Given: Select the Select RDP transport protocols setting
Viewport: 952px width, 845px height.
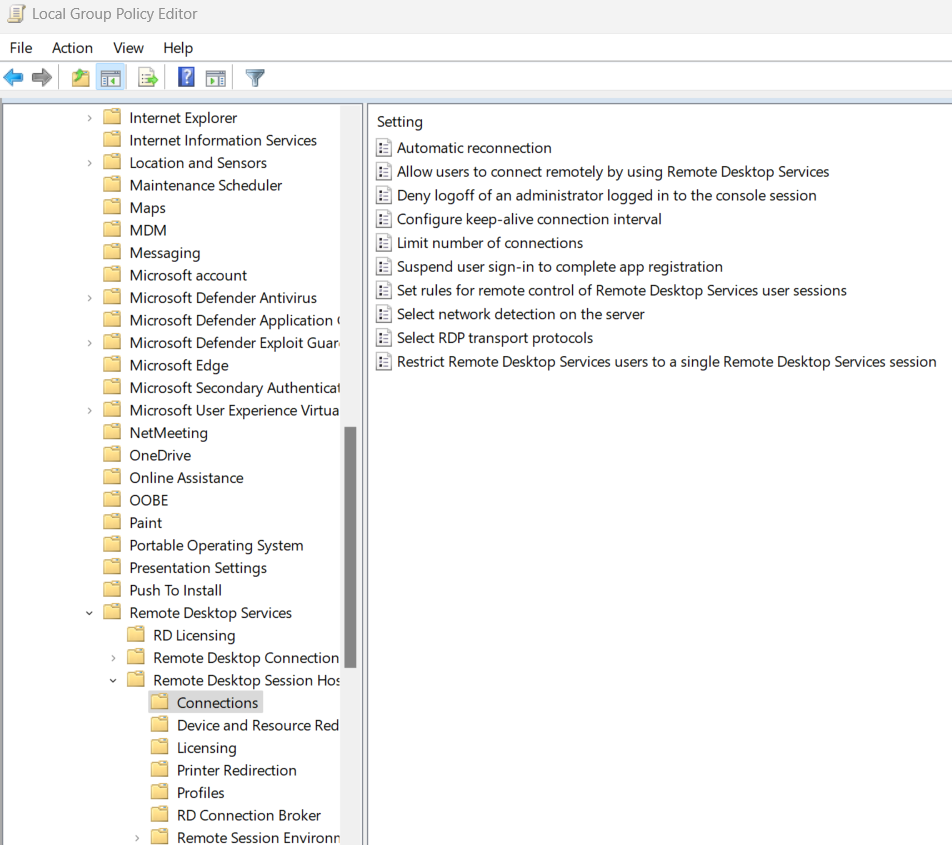Looking at the screenshot, I should (495, 338).
